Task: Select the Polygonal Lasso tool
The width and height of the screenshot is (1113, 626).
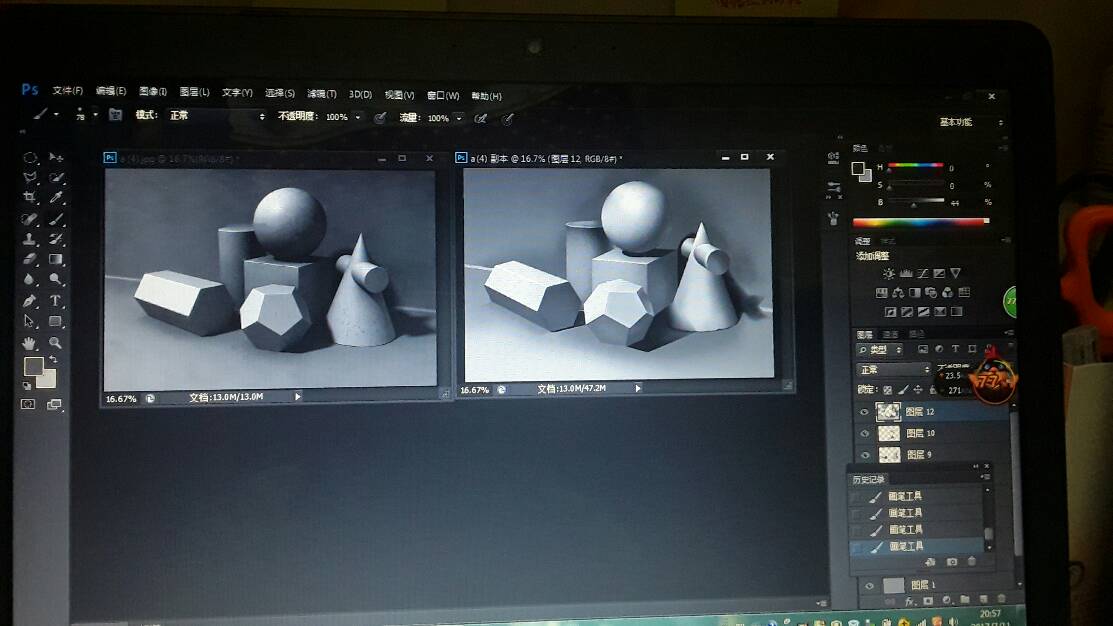Action: coord(30,177)
